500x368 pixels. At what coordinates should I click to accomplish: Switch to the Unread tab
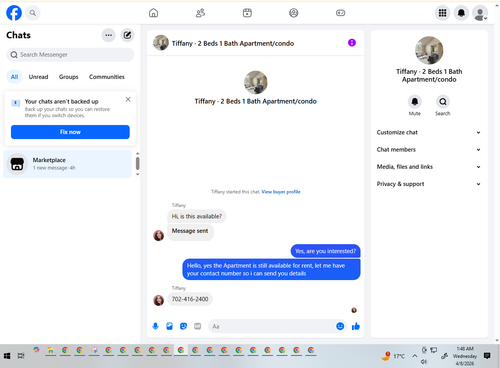38,77
